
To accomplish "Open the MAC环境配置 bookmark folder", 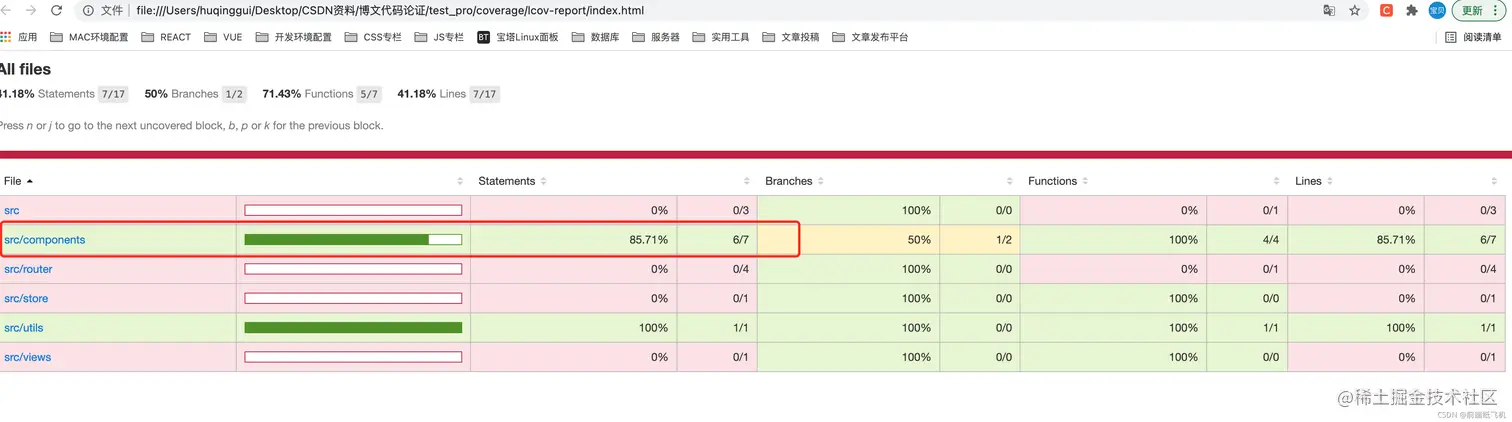I will tap(89, 37).
